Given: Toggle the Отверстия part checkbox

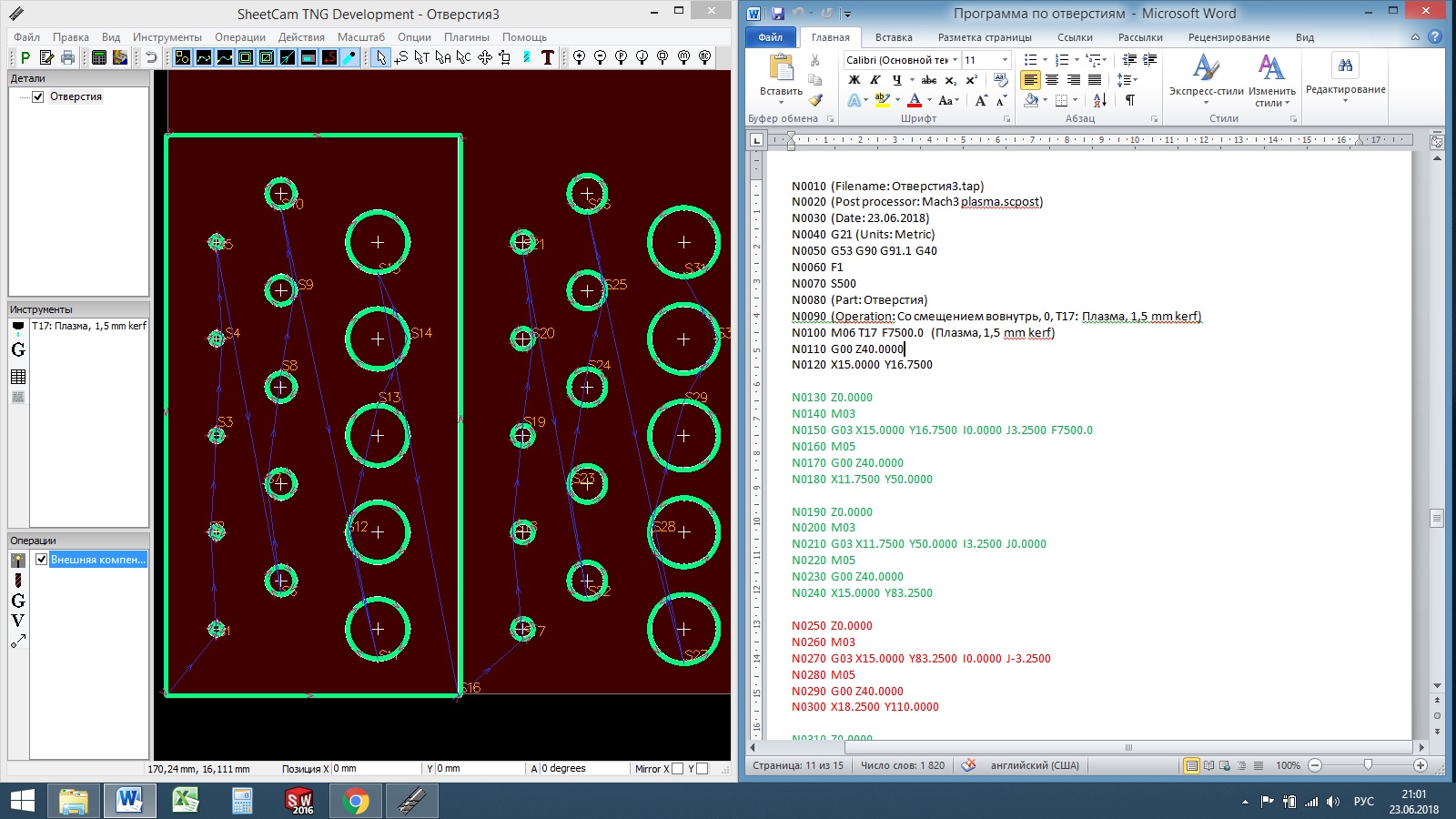Looking at the screenshot, I should [x=38, y=96].
